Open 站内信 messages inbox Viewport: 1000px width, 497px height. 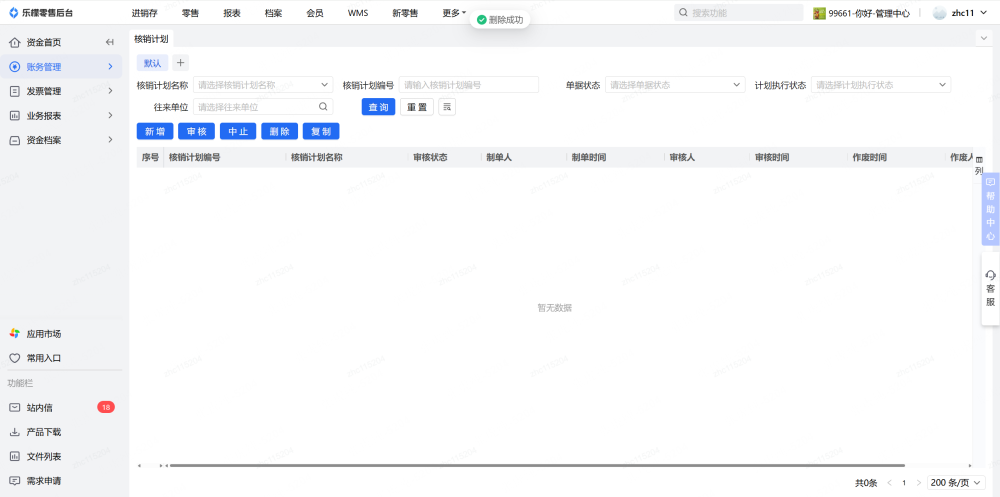(x=40, y=408)
